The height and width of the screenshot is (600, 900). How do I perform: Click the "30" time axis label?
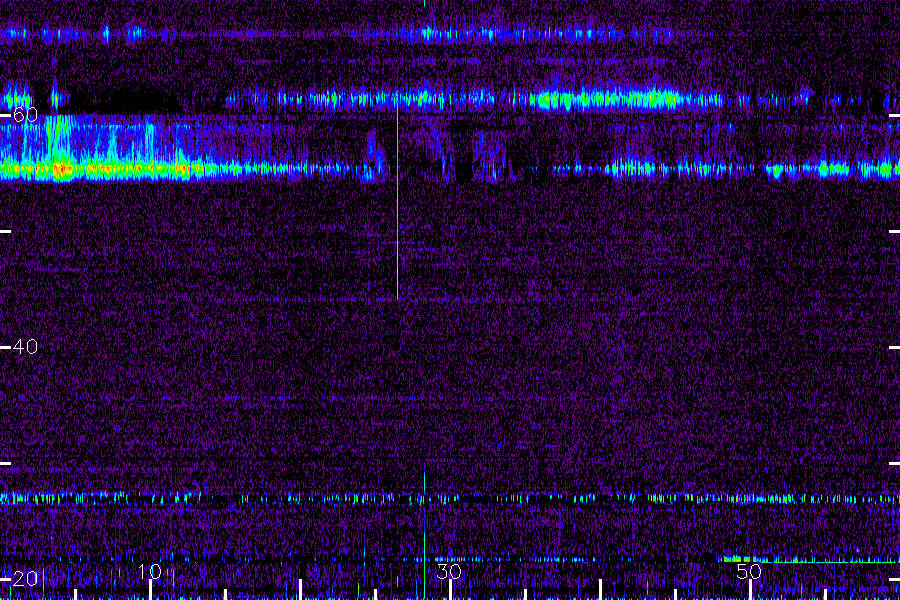pos(449,571)
